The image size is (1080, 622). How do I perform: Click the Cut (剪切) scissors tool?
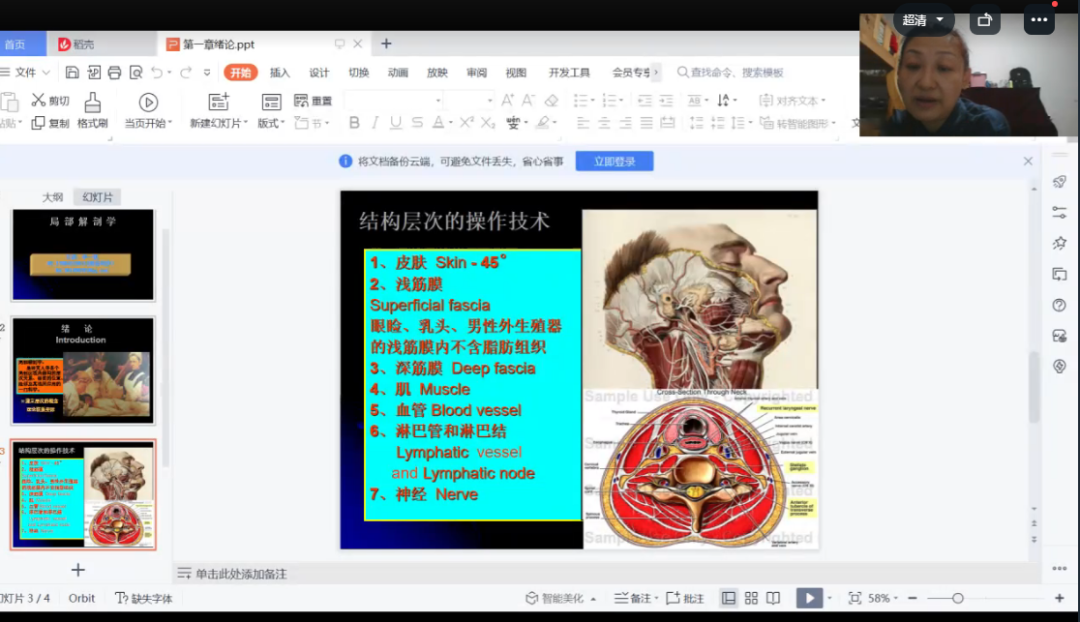50,101
